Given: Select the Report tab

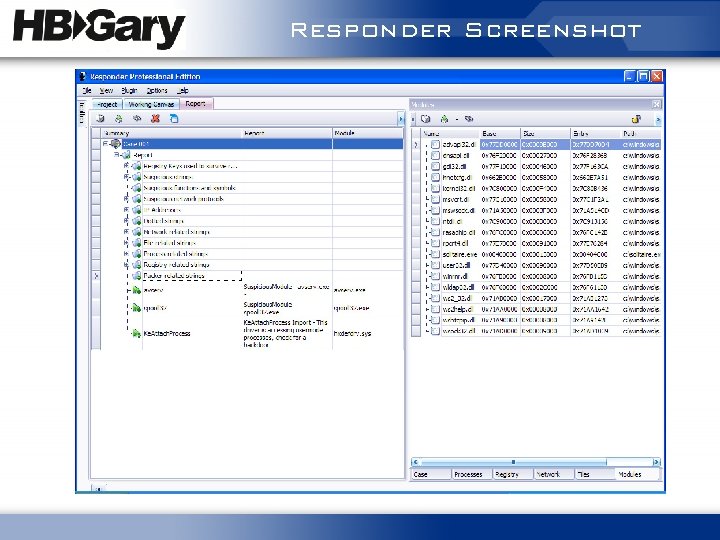Looking at the screenshot, I should [x=196, y=104].
